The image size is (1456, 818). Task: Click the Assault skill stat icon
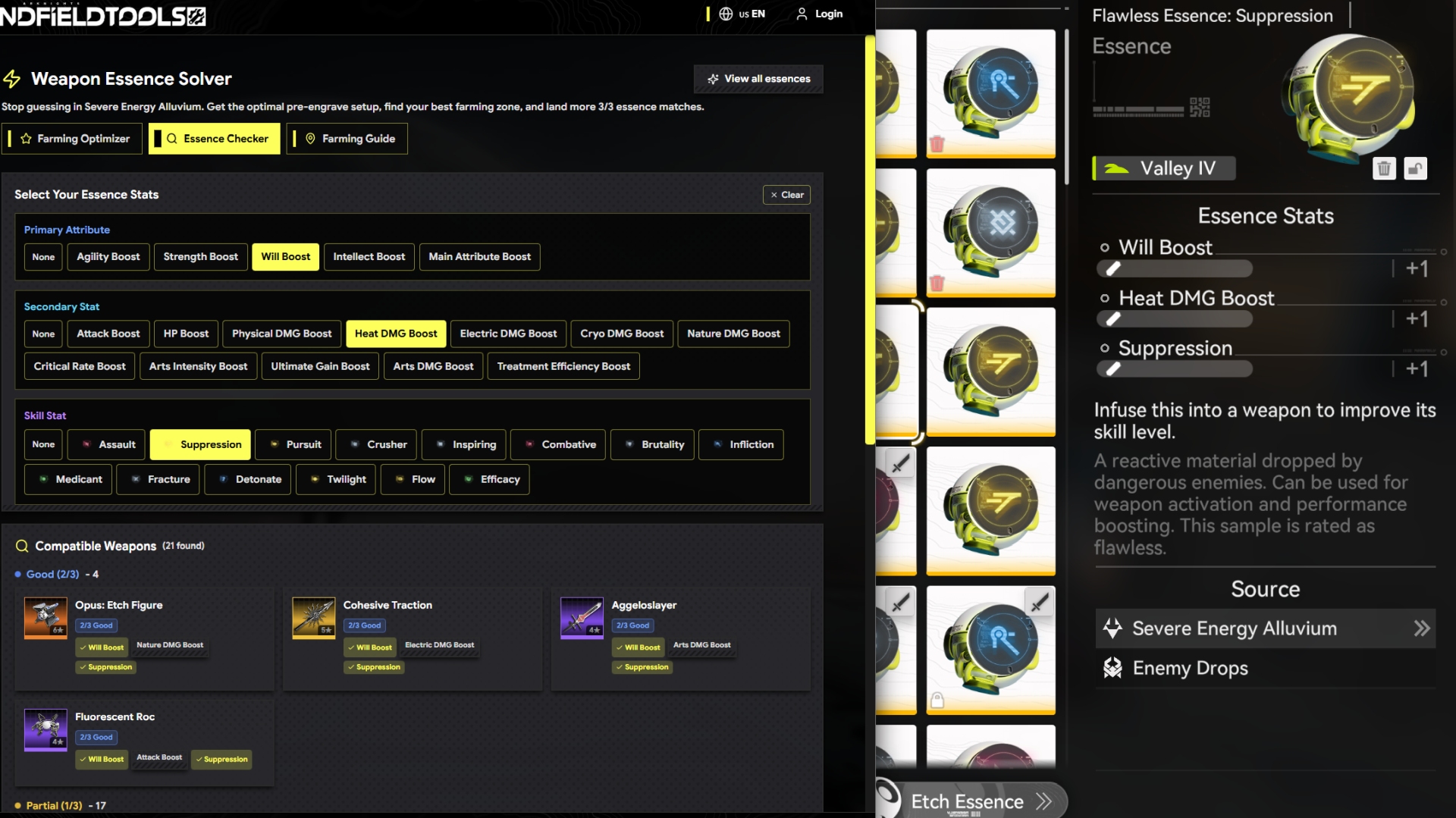tap(86, 444)
